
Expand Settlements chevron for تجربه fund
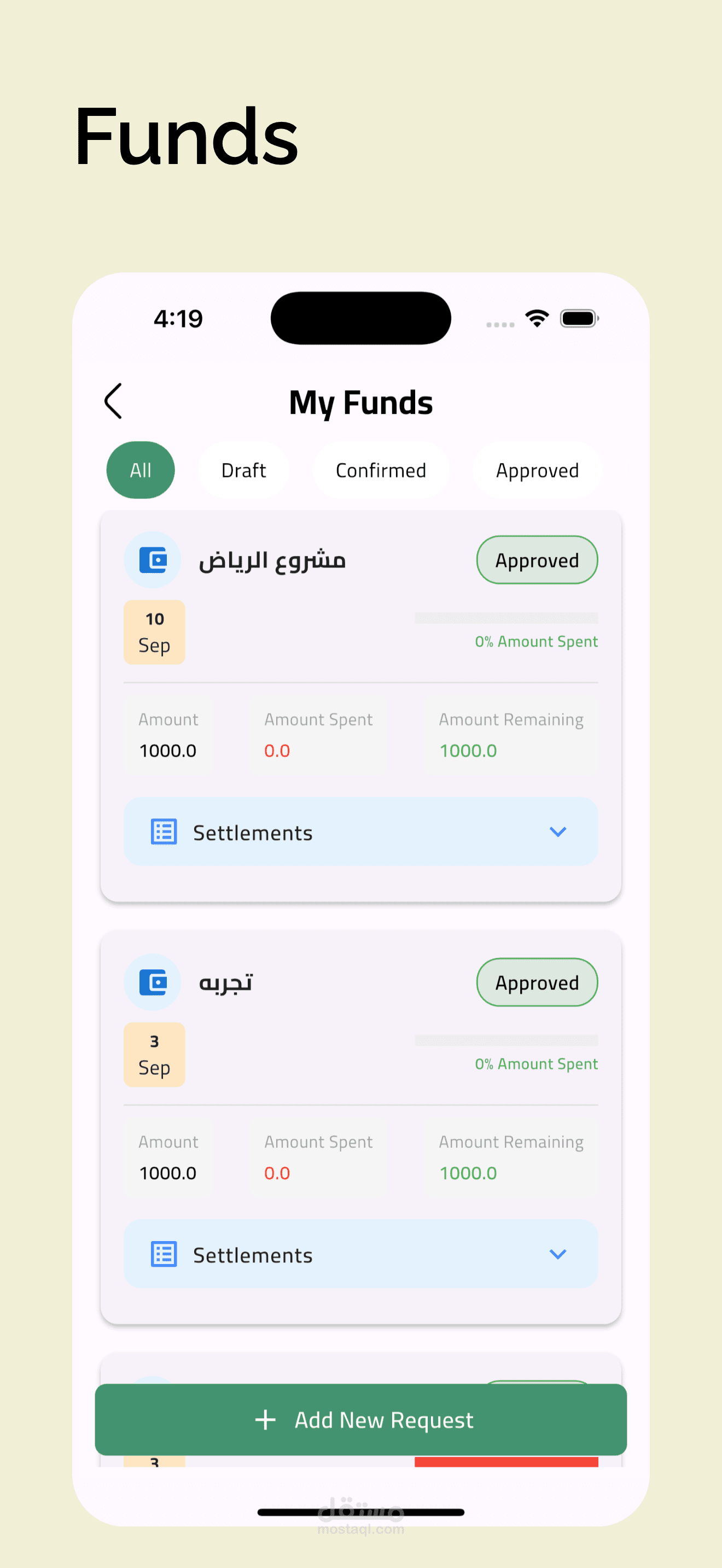557,1254
